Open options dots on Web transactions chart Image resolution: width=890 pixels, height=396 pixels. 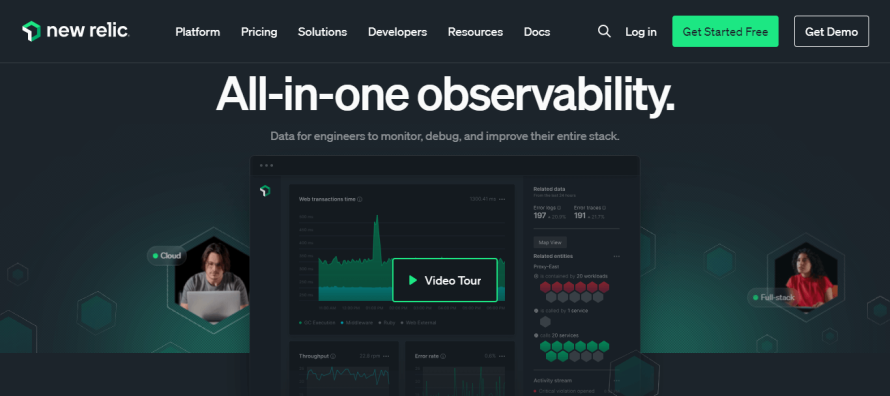[x=502, y=199]
